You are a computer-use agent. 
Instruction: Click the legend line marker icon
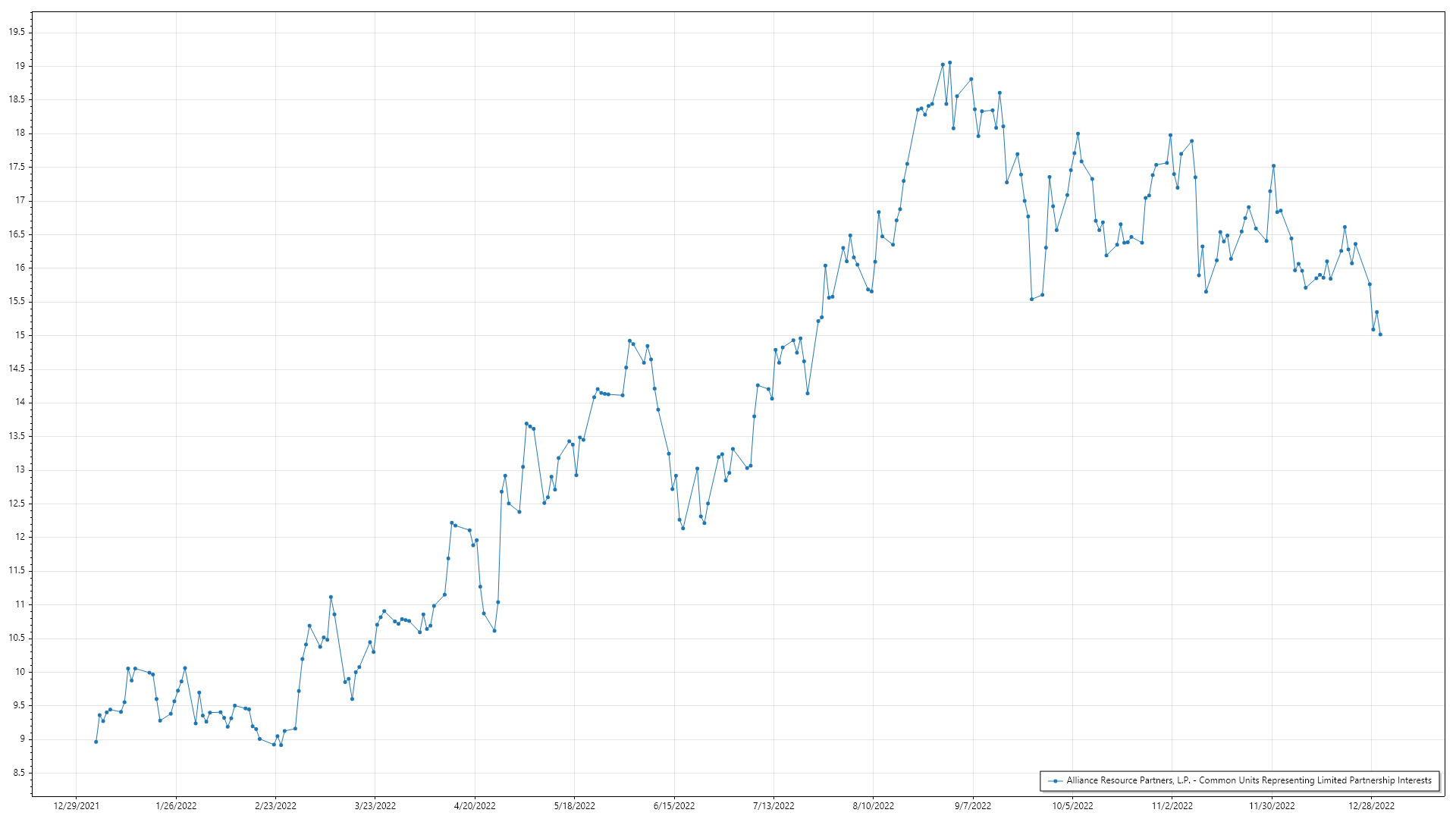[x=1054, y=780]
